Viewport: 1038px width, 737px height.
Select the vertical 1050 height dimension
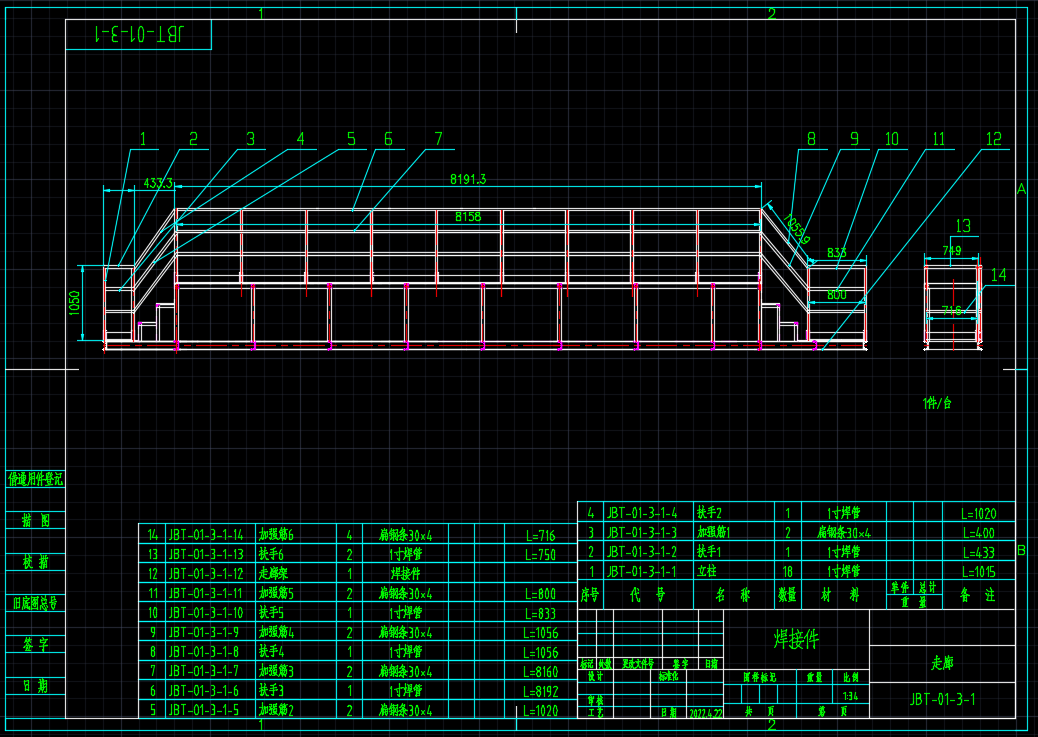(74, 303)
